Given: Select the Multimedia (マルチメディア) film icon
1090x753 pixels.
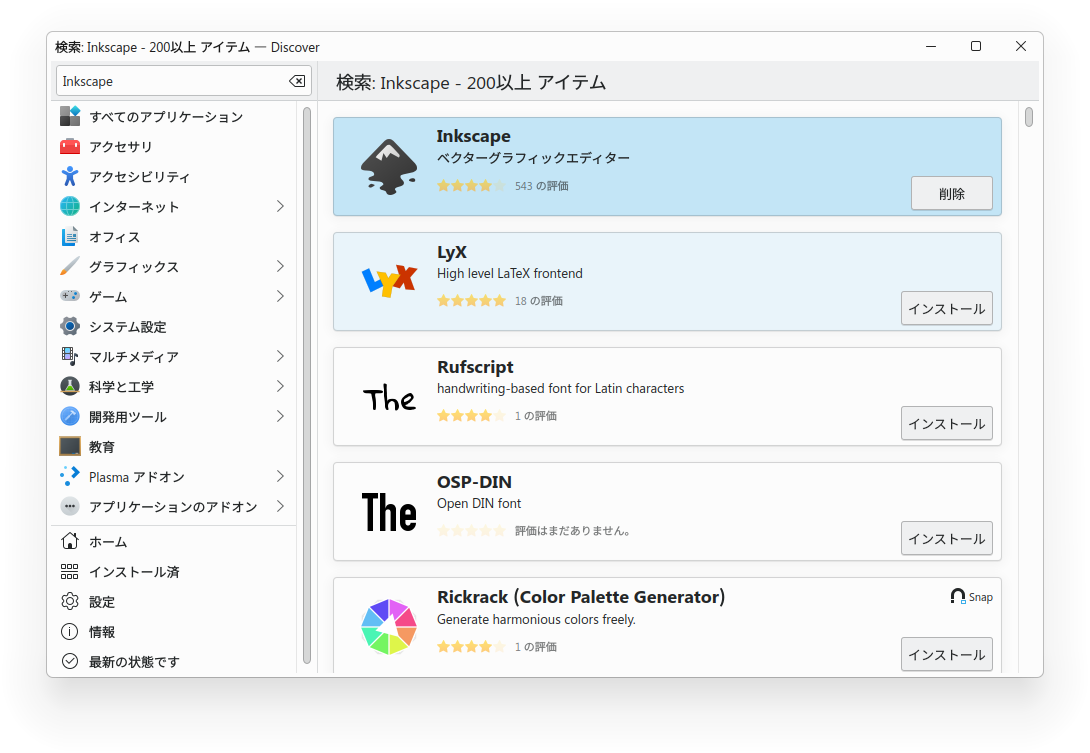Looking at the screenshot, I should pyautogui.click(x=70, y=356).
